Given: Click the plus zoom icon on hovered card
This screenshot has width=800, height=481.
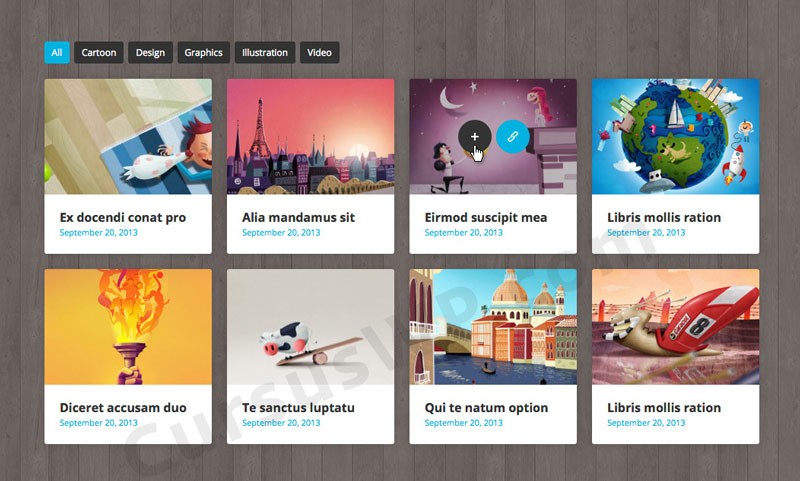Looking at the screenshot, I should (x=474, y=136).
